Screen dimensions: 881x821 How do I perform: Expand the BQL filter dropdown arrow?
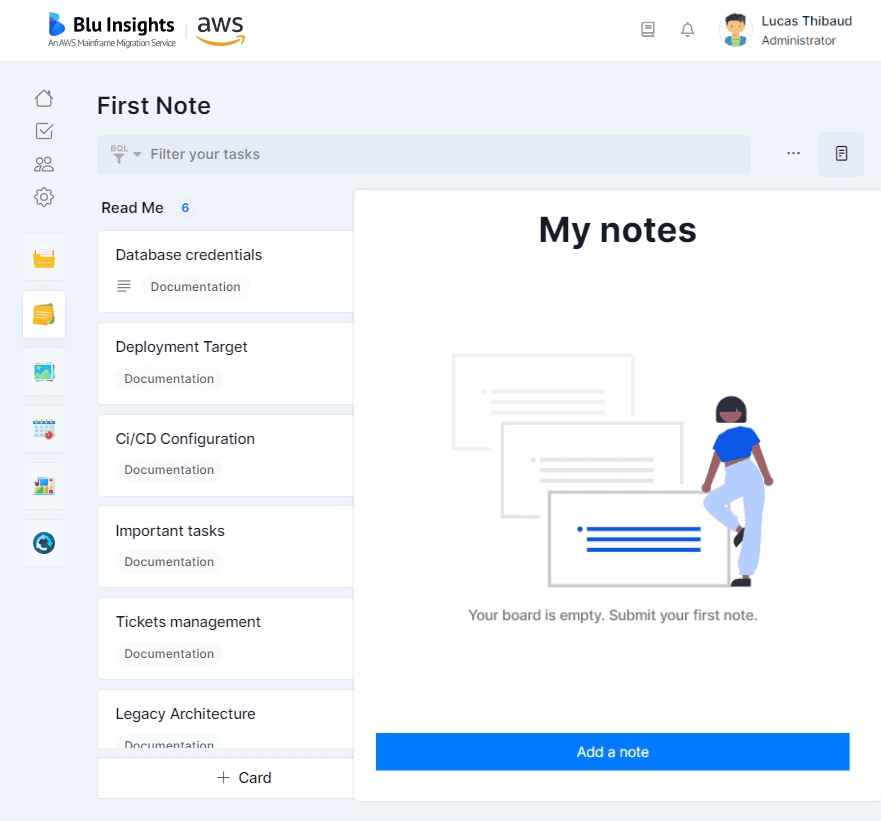coord(137,155)
